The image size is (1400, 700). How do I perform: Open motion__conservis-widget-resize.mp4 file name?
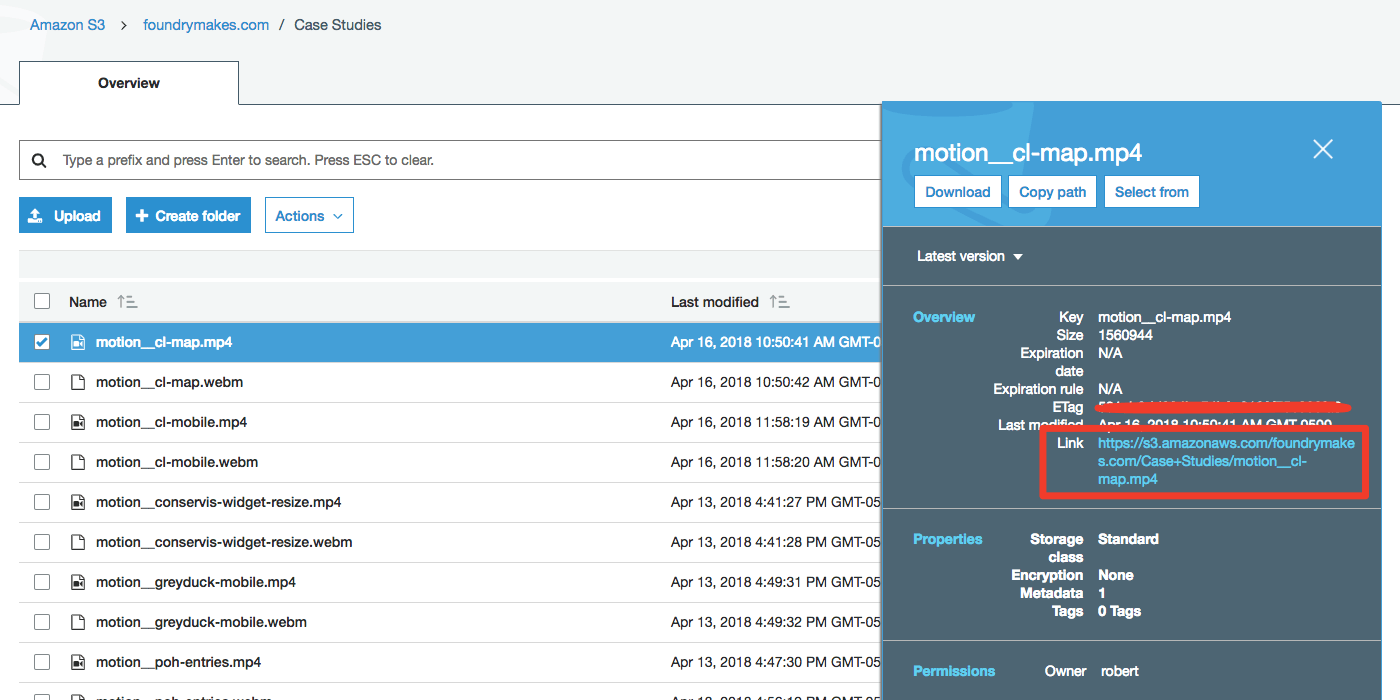pos(219,502)
